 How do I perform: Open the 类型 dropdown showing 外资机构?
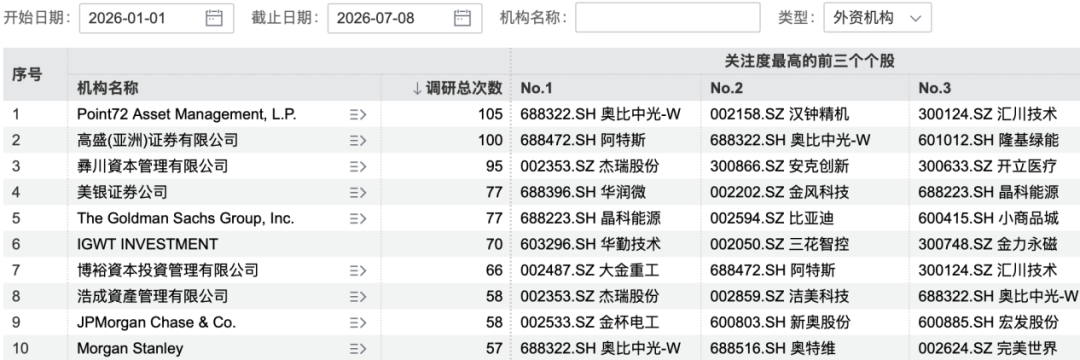click(x=877, y=18)
